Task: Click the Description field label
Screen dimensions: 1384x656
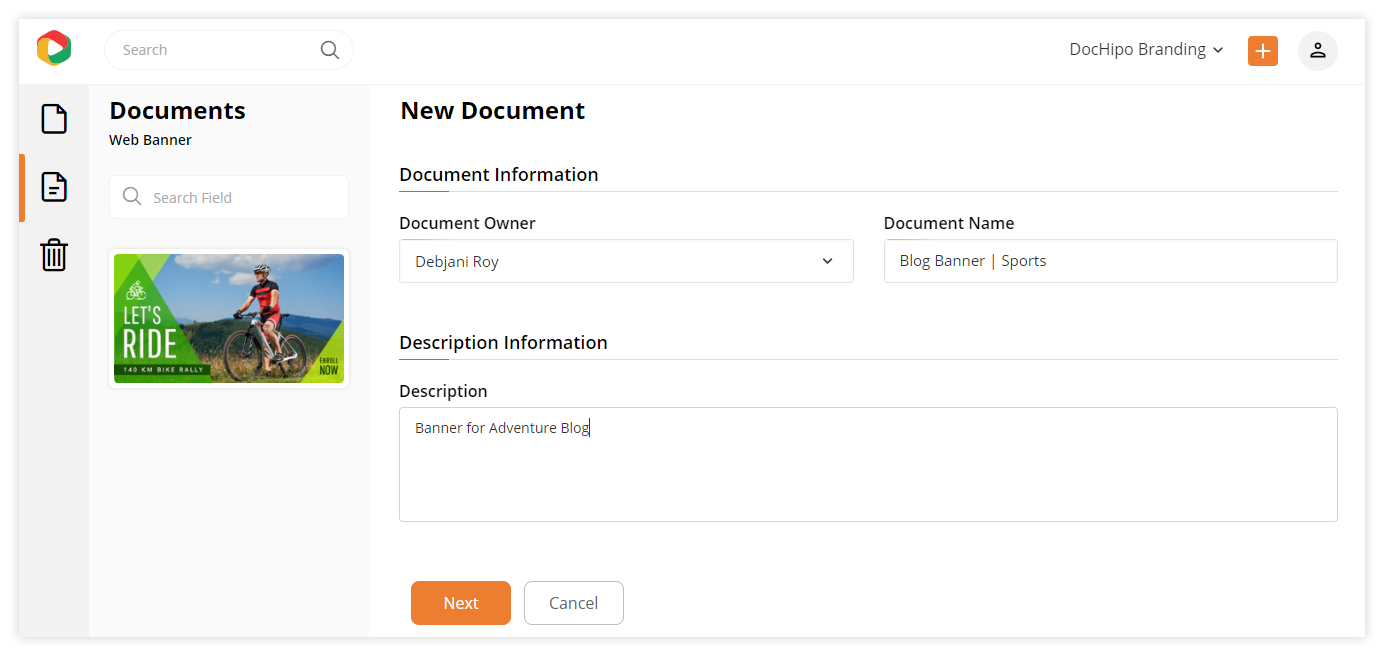Action: [x=443, y=391]
